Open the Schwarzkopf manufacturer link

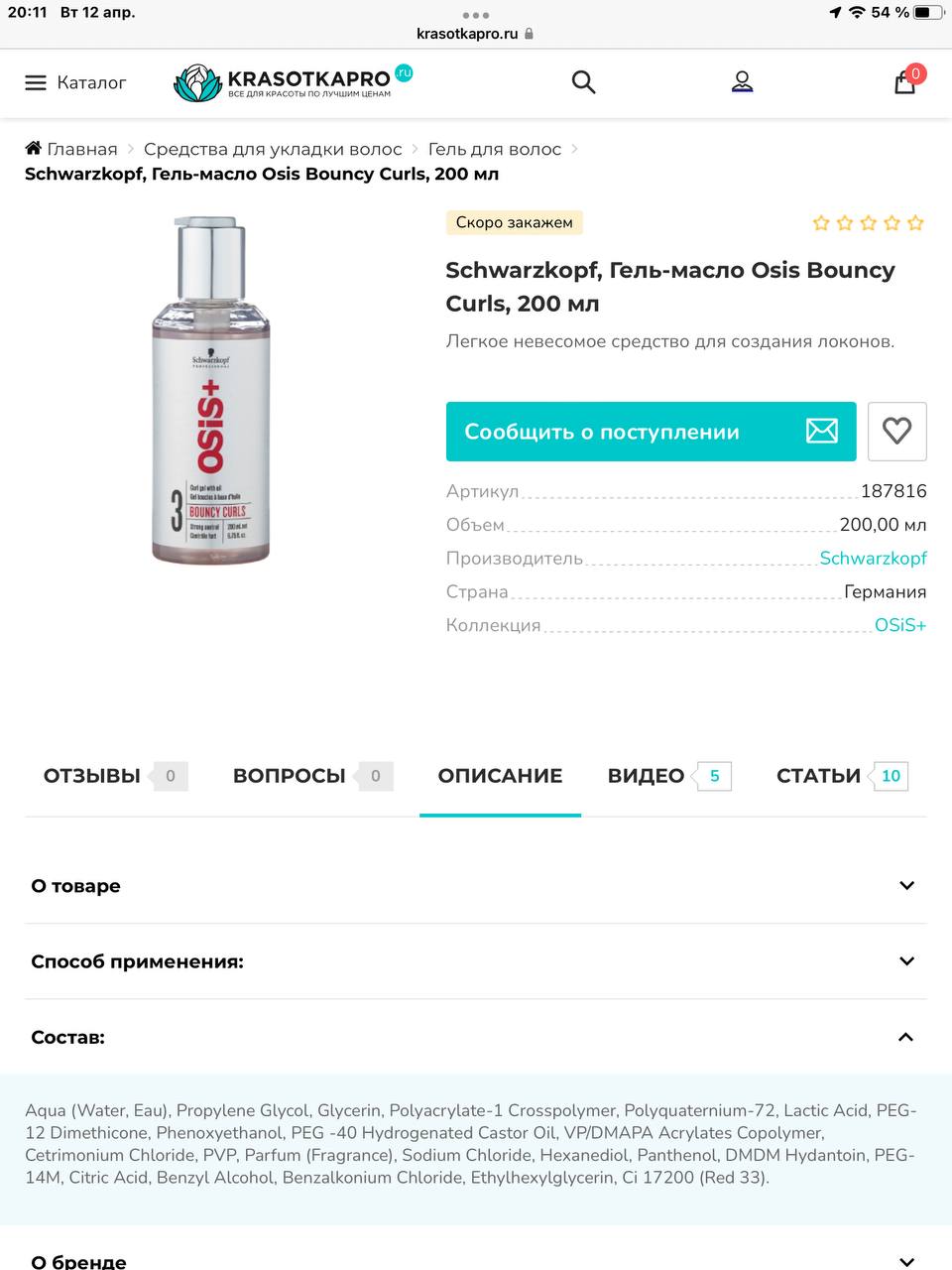(x=873, y=559)
